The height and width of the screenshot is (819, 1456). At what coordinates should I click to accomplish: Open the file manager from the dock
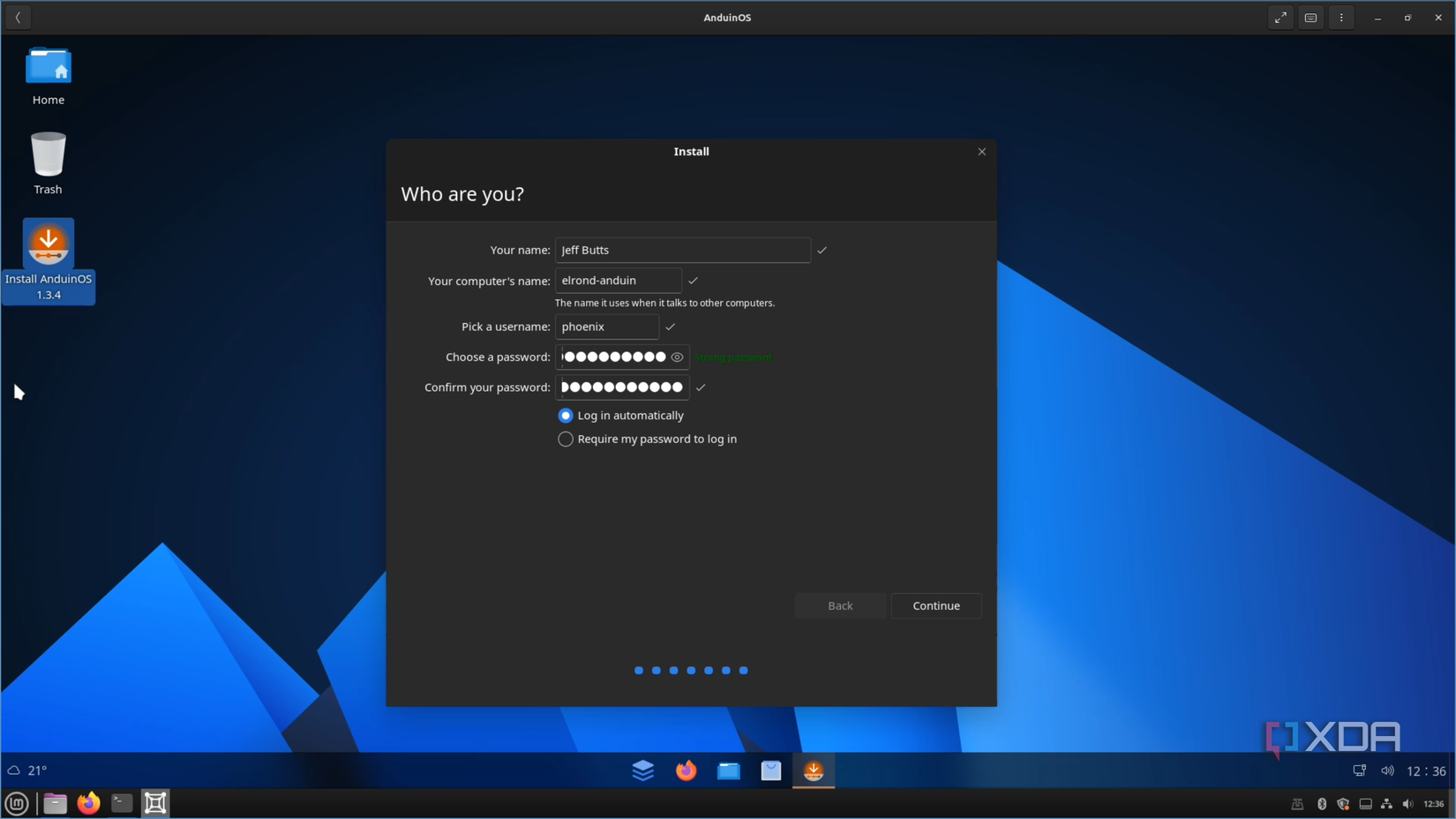[x=728, y=770]
